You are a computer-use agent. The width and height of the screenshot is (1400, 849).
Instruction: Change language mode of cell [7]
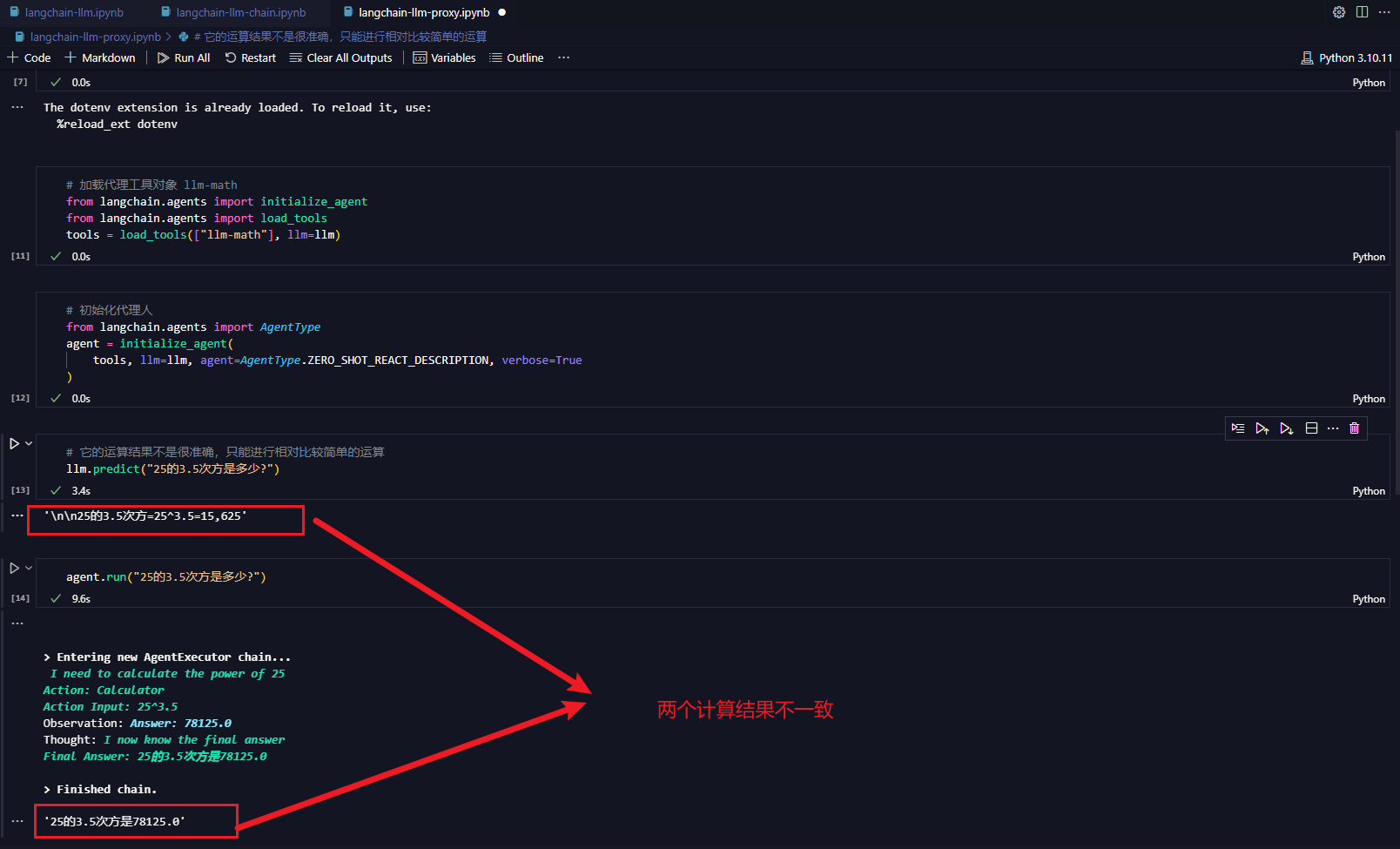coord(1369,83)
